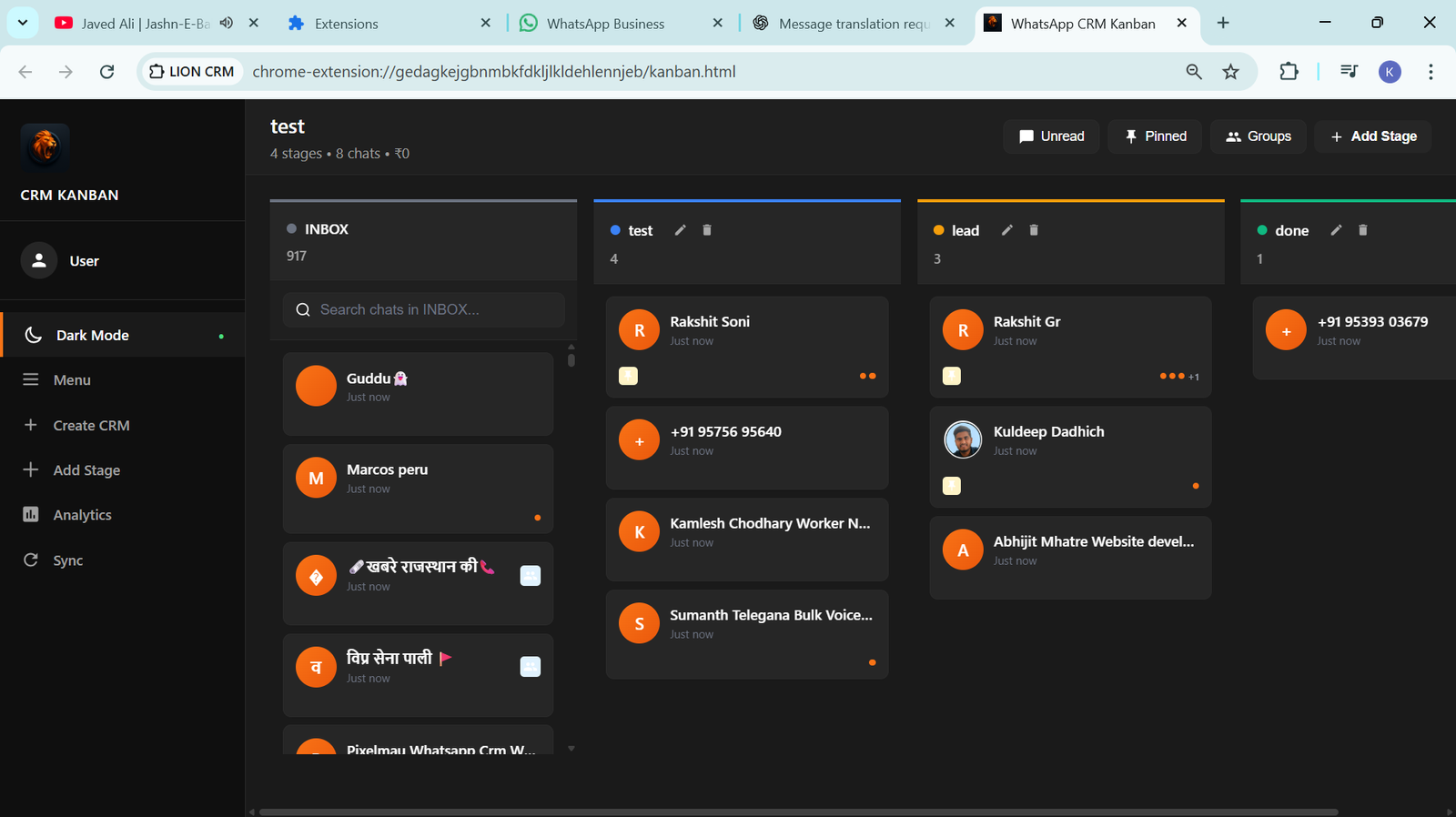The height and width of the screenshot is (817, 1456).
Task: Click orange tag dots on Rakshit Soni card
Action: [868, 376]
